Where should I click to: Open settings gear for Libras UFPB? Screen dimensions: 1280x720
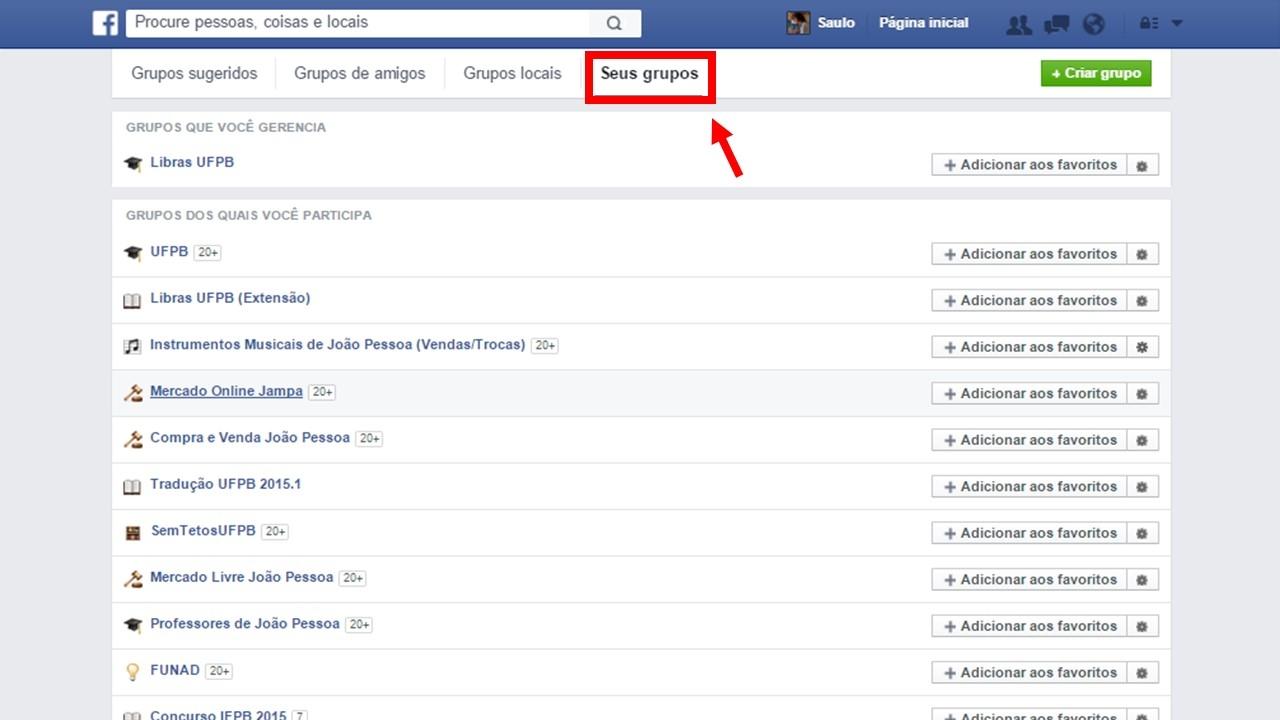tap(1142, 165)
